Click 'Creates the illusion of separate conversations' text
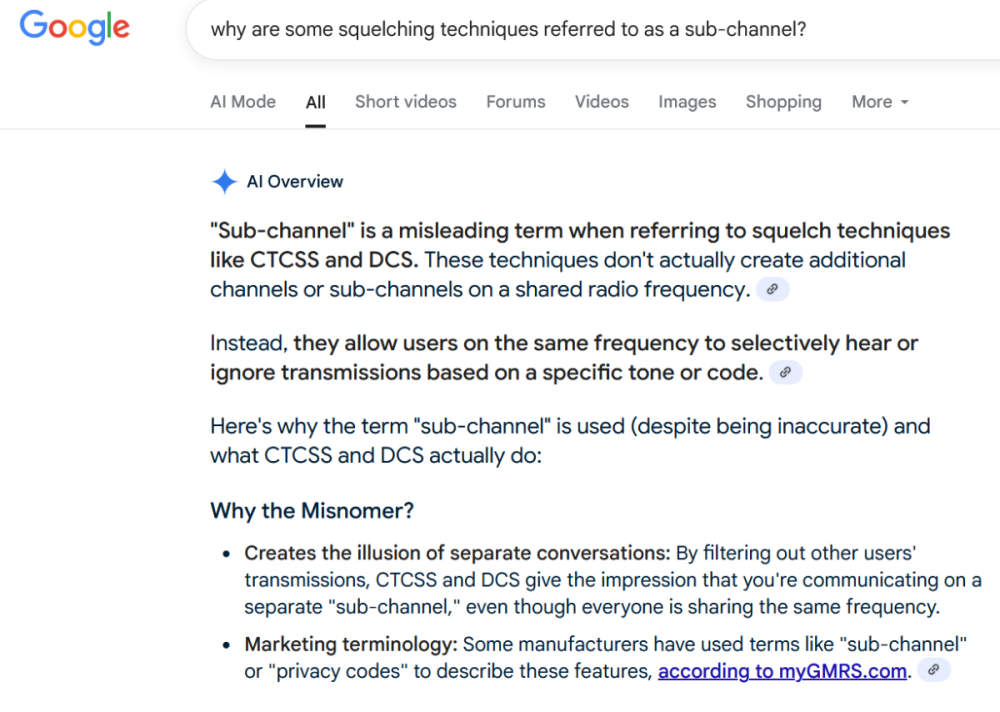 point(457,553)
